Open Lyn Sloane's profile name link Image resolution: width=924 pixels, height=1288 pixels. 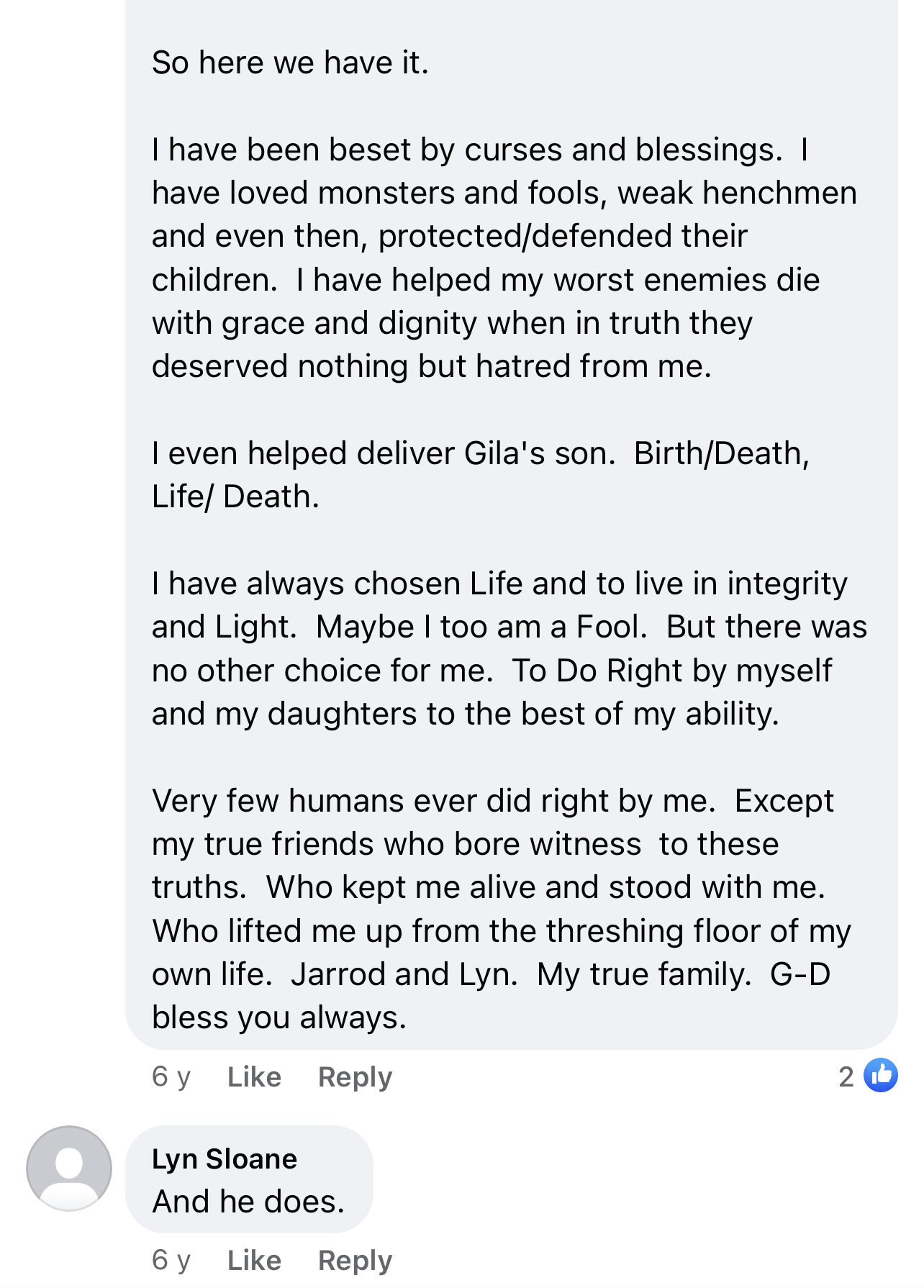point(225,1158)
